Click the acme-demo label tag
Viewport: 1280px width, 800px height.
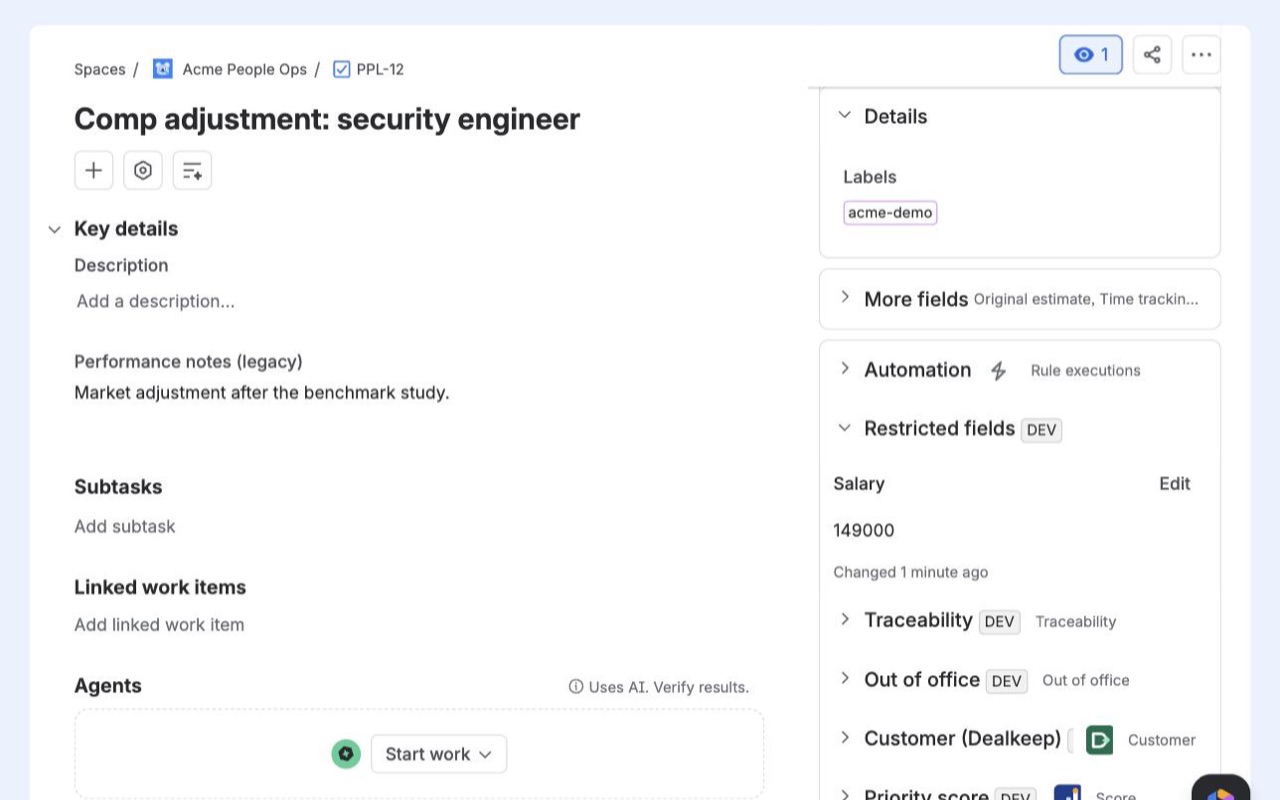click(890, 212)
